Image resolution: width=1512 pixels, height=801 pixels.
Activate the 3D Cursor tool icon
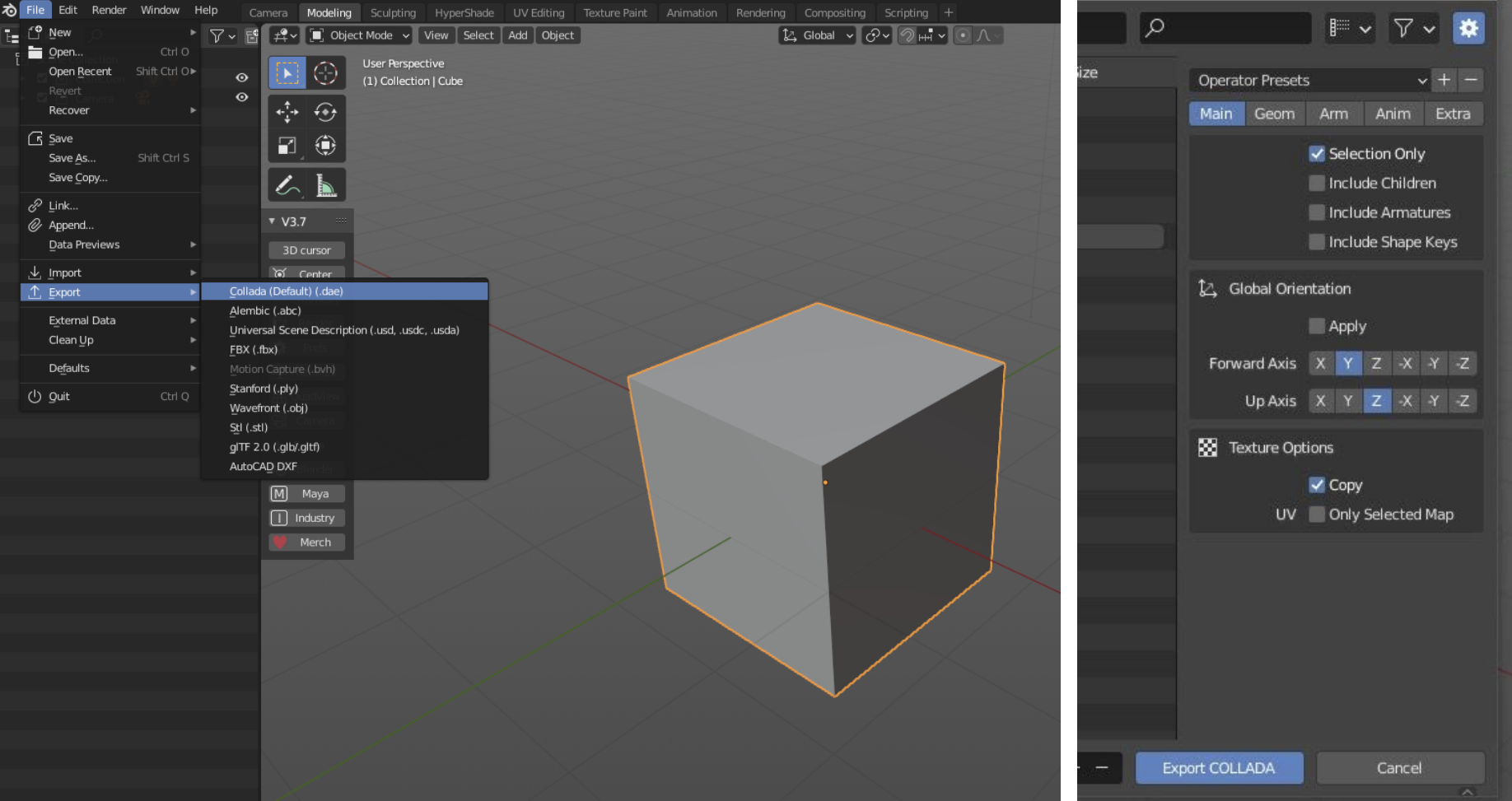(325, 72)
